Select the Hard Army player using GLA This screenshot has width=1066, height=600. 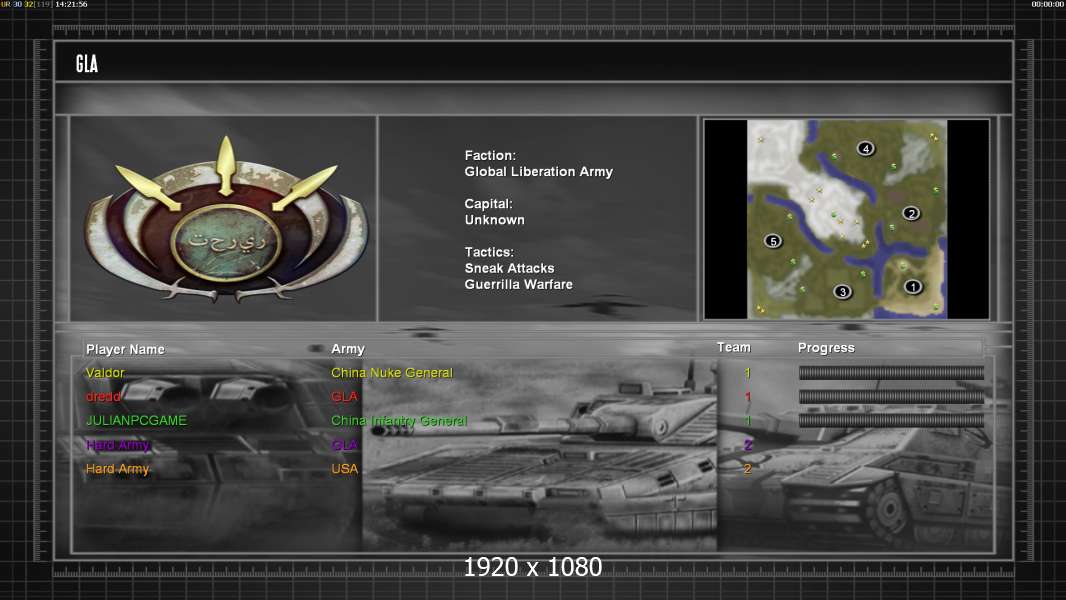click(x=118, y=445)
